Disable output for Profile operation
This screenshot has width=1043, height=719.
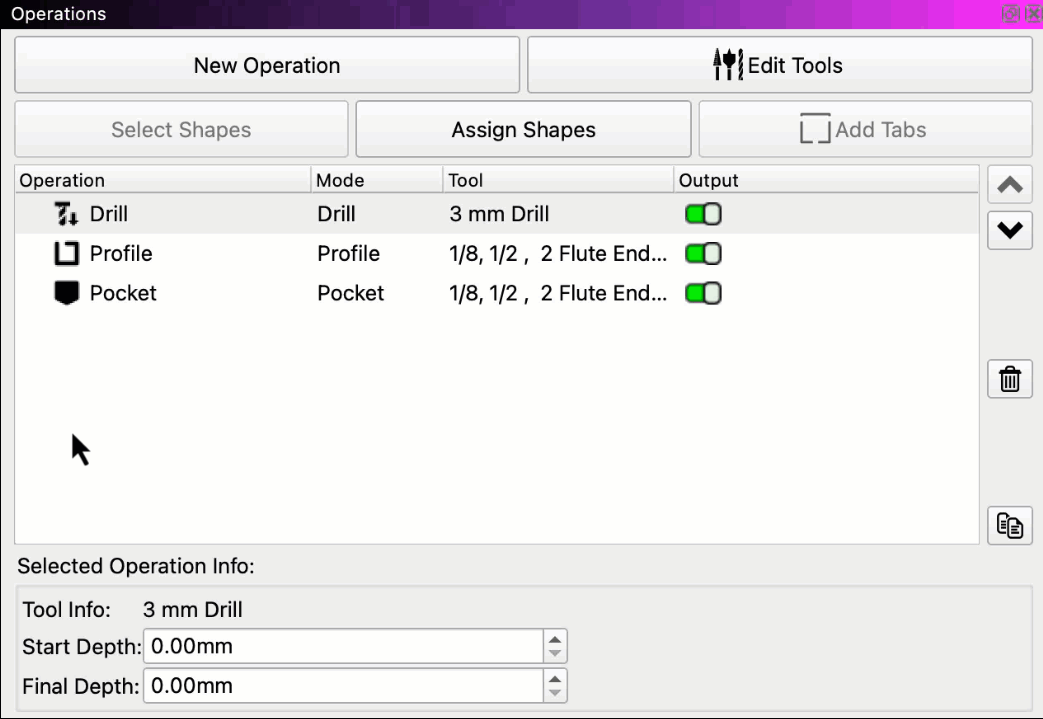[x=703, y=254]
